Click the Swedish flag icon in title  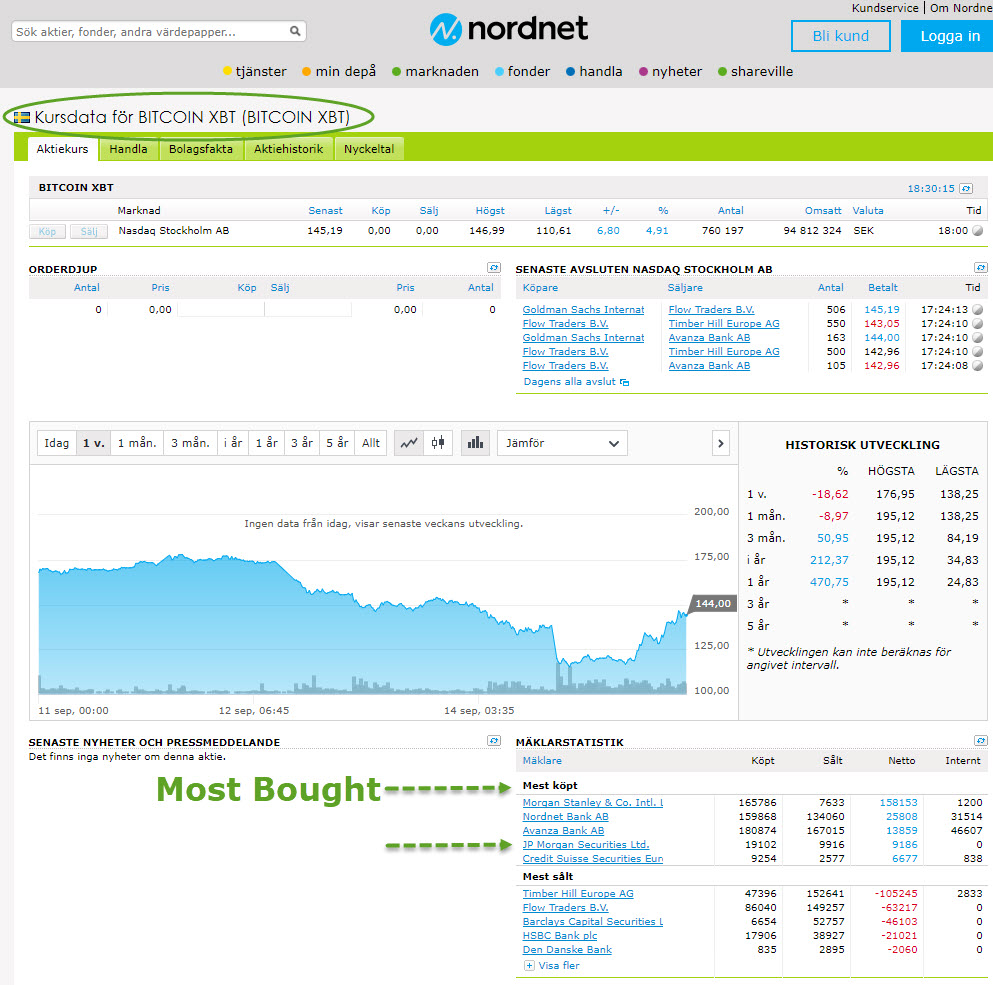[x=22, y=117]
